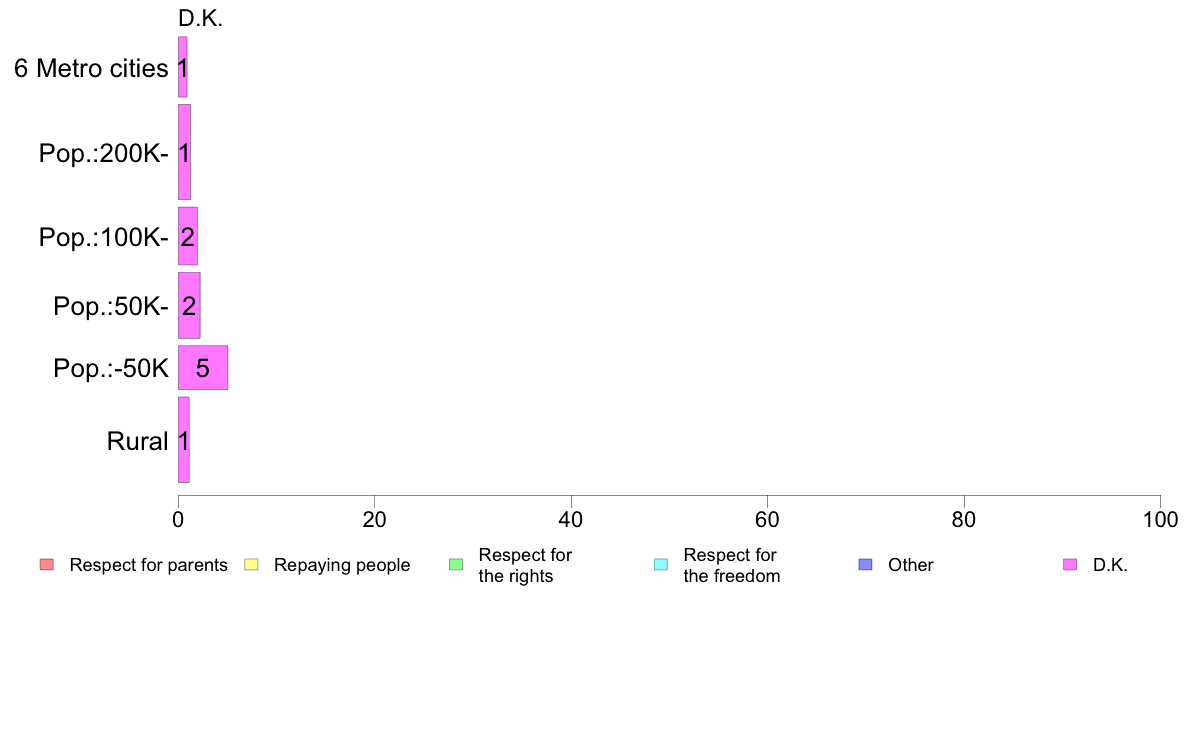Click the blue Other legend swatch
The height and width of the screenshot is (736, 1188).
tap(865, 565)
